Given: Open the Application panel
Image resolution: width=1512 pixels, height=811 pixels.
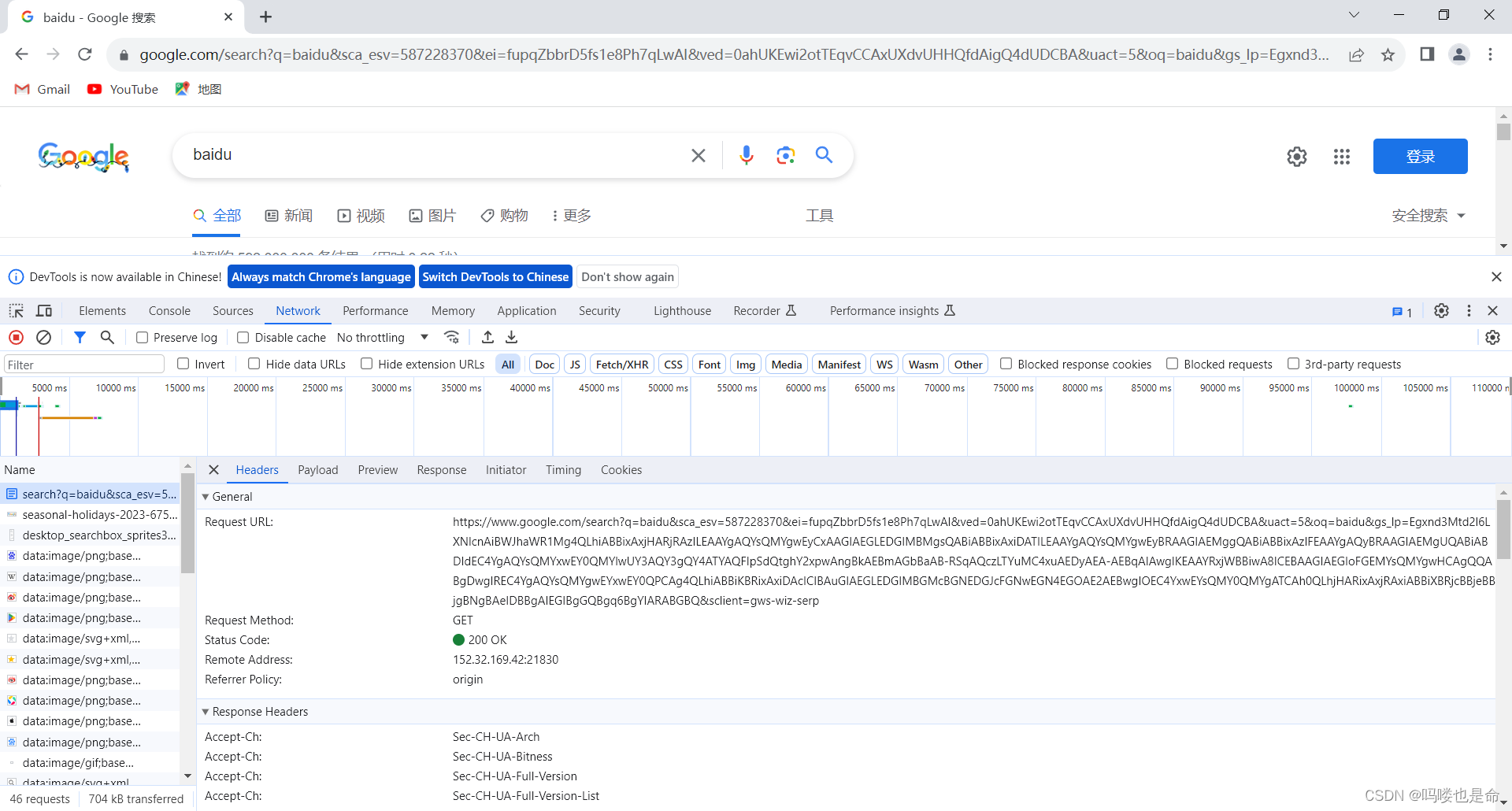Looking at the screenshot, I should [x=527, y=311].
